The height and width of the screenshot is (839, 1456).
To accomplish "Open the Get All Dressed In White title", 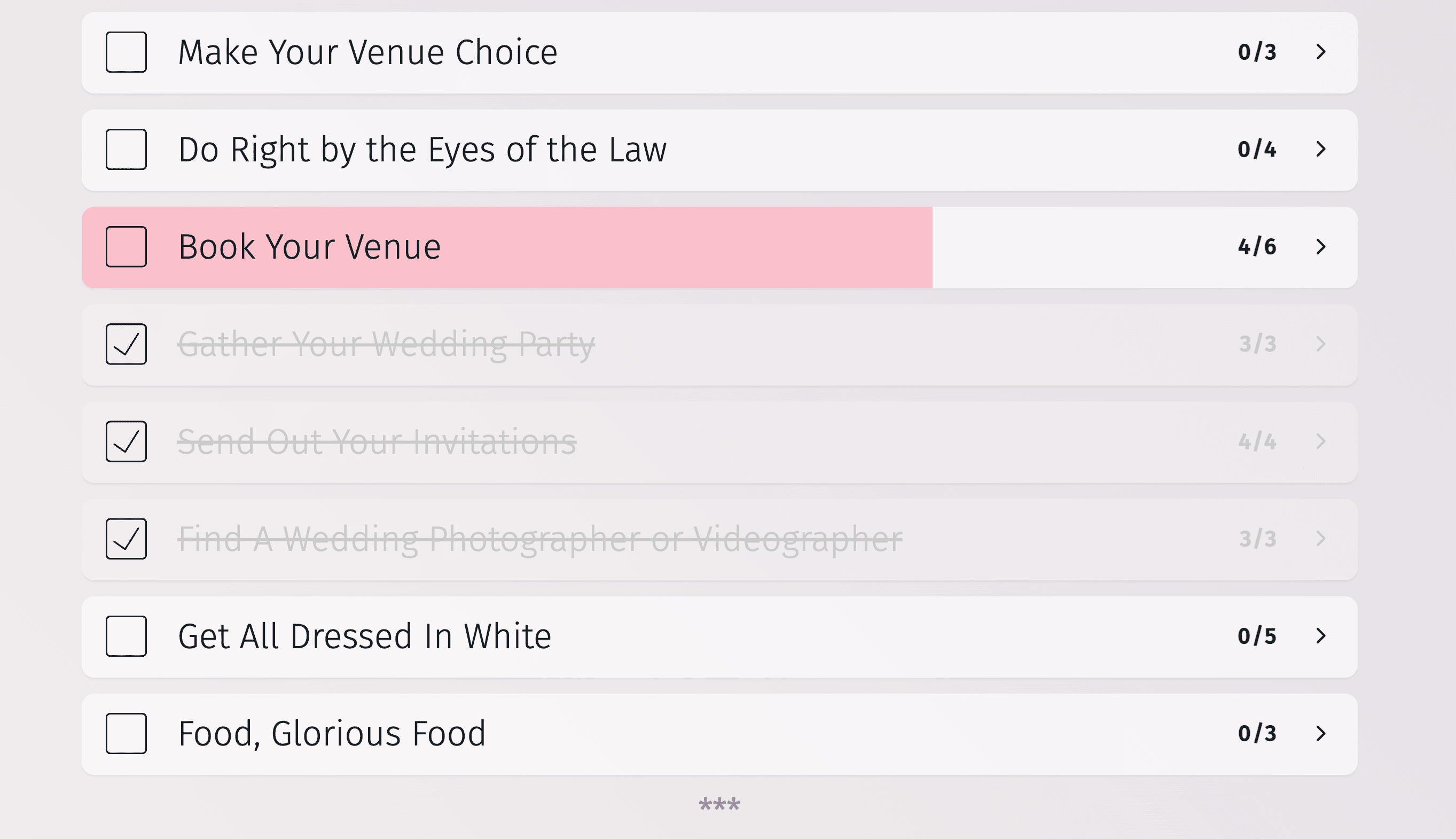I will tap(365, 636).
